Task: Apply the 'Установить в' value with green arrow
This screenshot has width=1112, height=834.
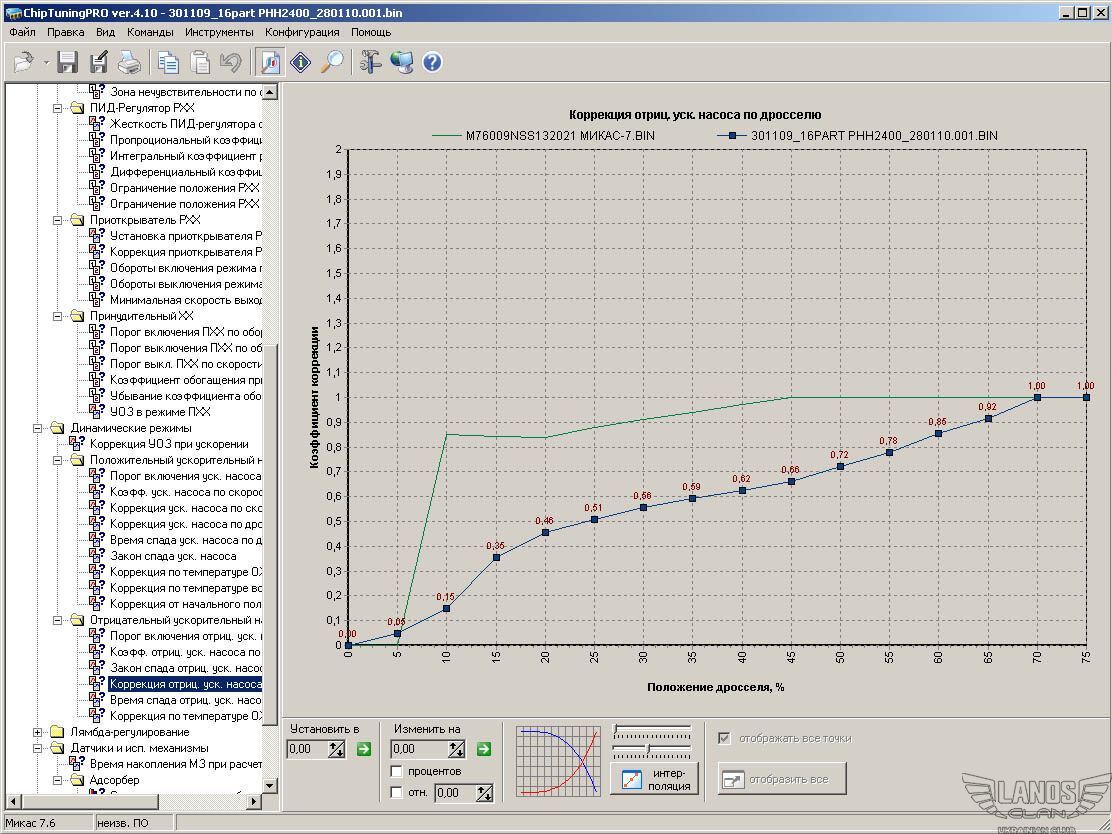Action: click(x=363, y=749)
